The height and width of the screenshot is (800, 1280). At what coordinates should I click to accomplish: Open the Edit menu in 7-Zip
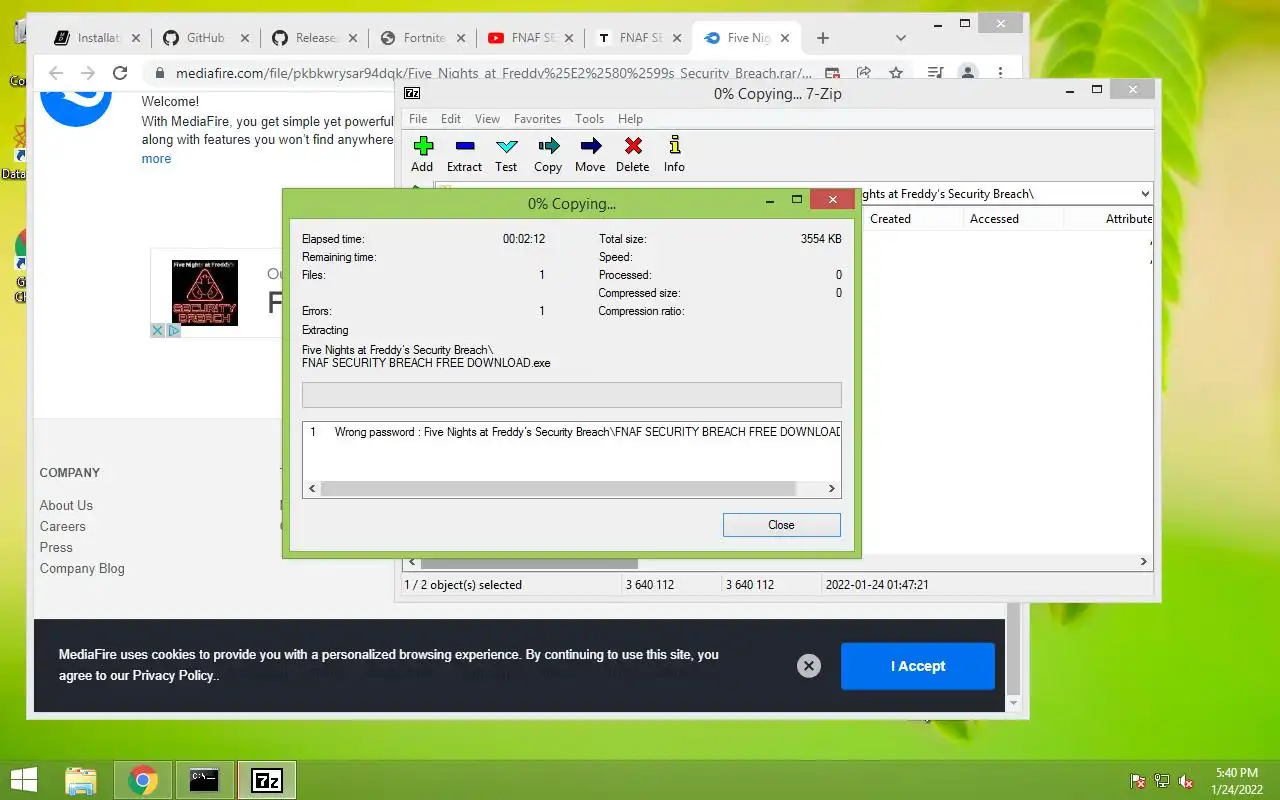[451, 119]
